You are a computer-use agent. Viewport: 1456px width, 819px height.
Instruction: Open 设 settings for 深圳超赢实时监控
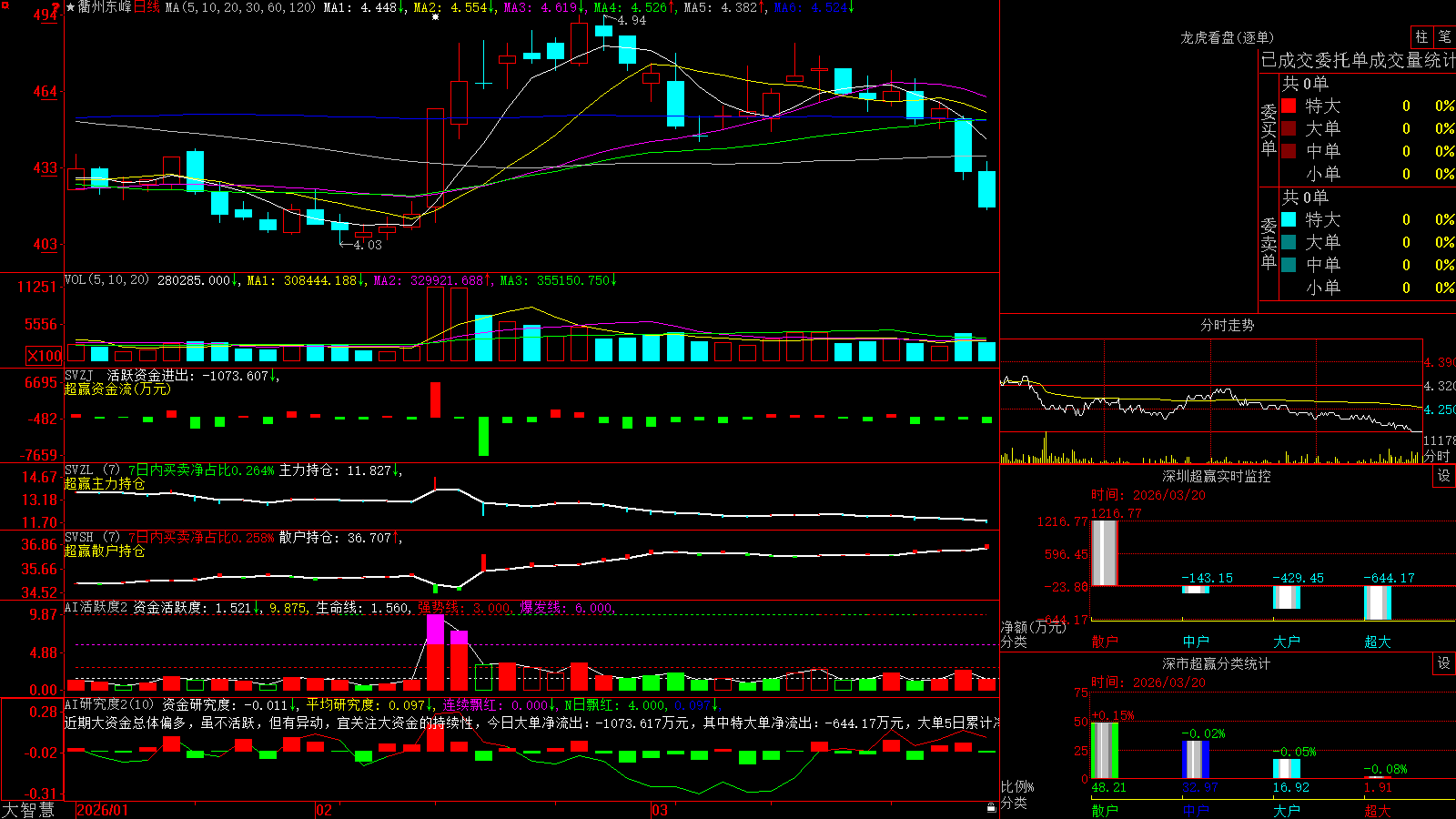point(1444,476)
